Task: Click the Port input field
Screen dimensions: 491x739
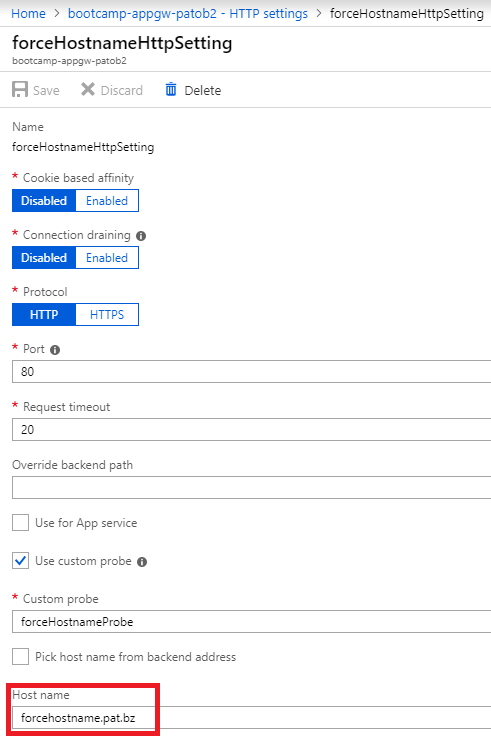Action: [x=252, y=371]
